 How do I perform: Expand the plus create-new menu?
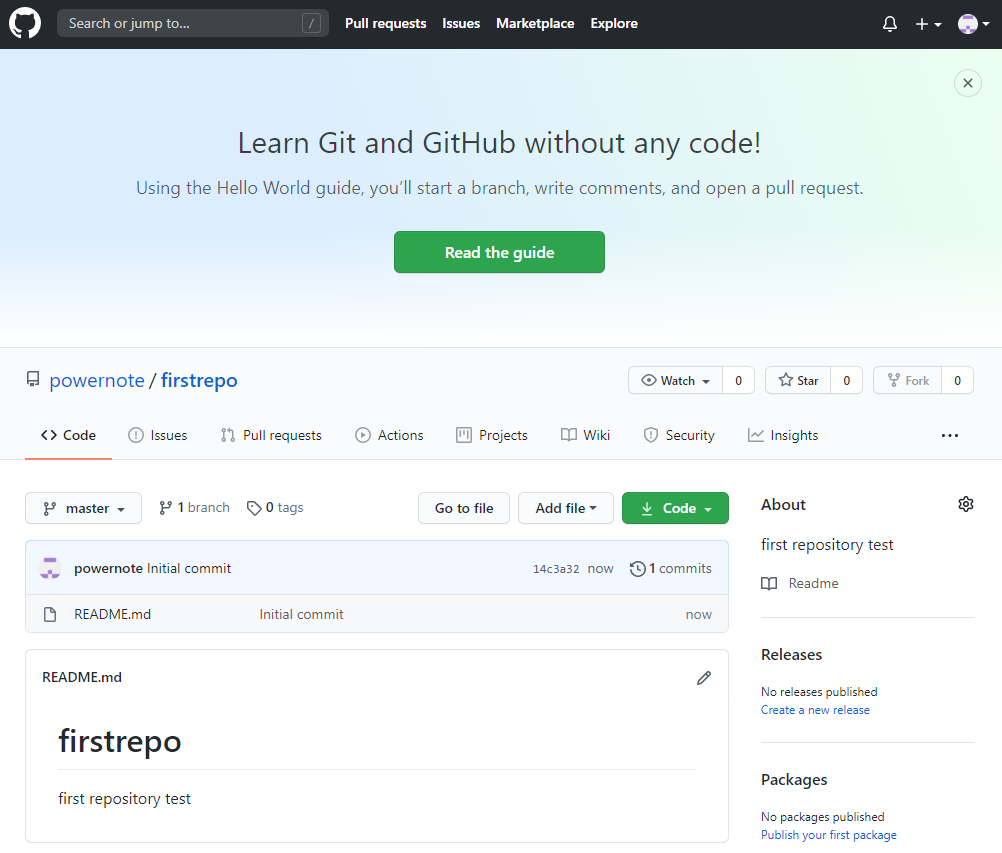pos(929,24)
